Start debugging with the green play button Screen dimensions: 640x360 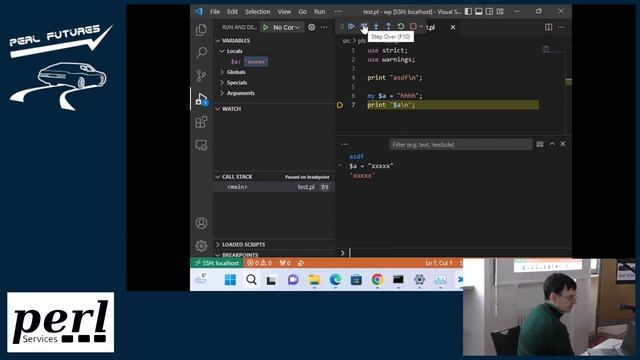266,27
